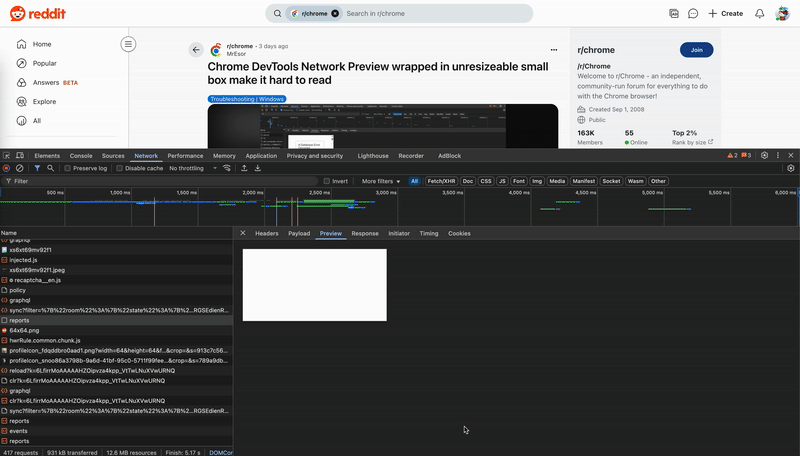Open the Cookies tab of the request
Screen dimensions: 800x456
click(459, 233)
